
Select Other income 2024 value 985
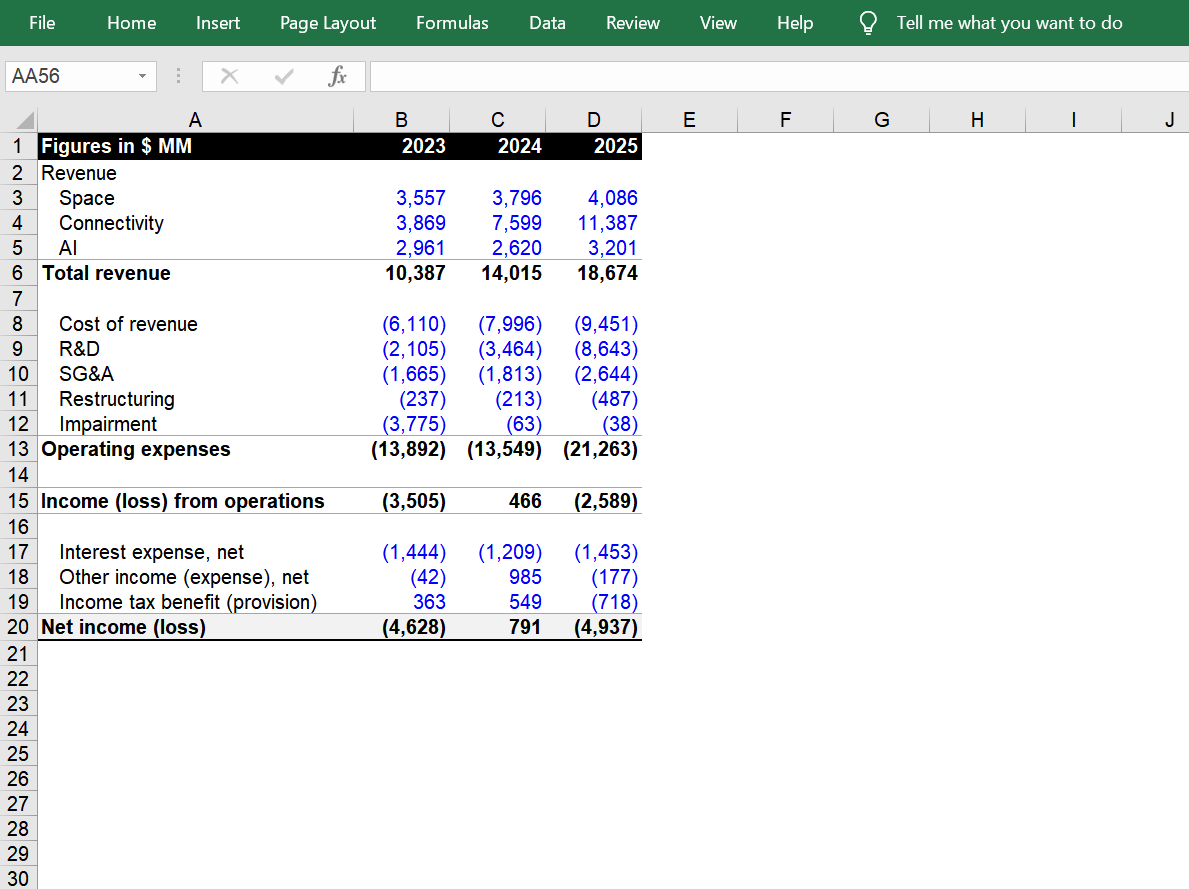(x=497, y=577)
